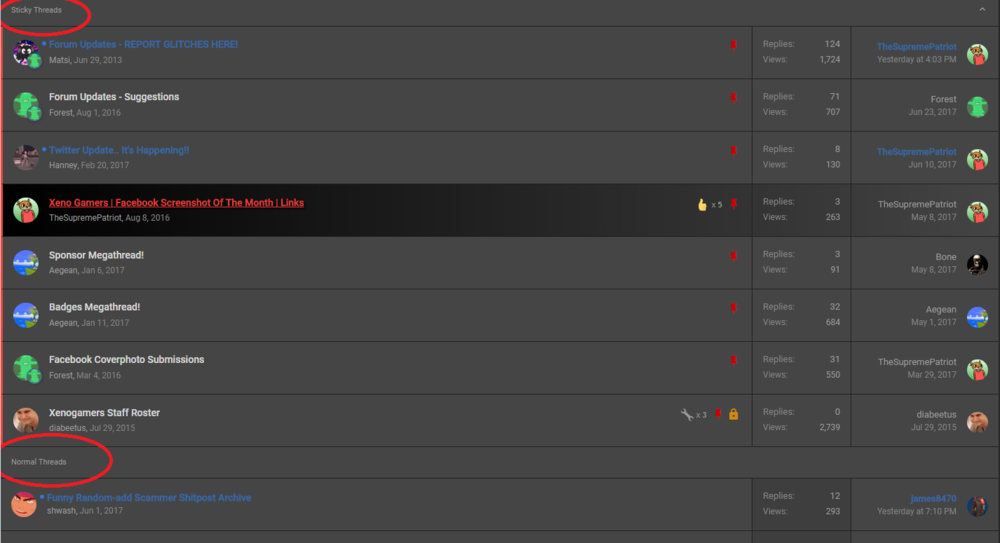Open last poster Bone on Sponsor Megathread row
Image resolution: width=1000 pixels, height=543 pixels.
[946, 257]
